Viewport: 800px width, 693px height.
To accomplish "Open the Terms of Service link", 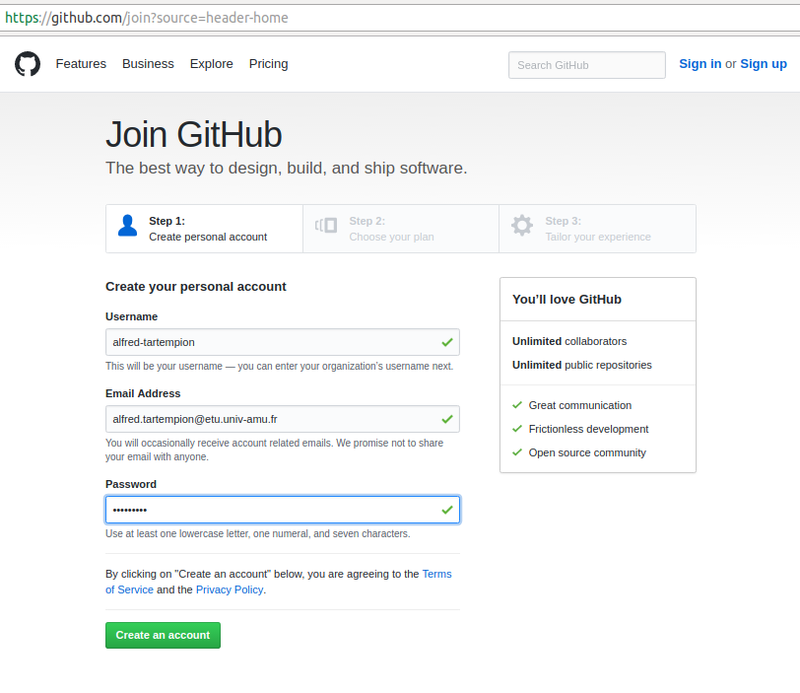I will (279, 582).
